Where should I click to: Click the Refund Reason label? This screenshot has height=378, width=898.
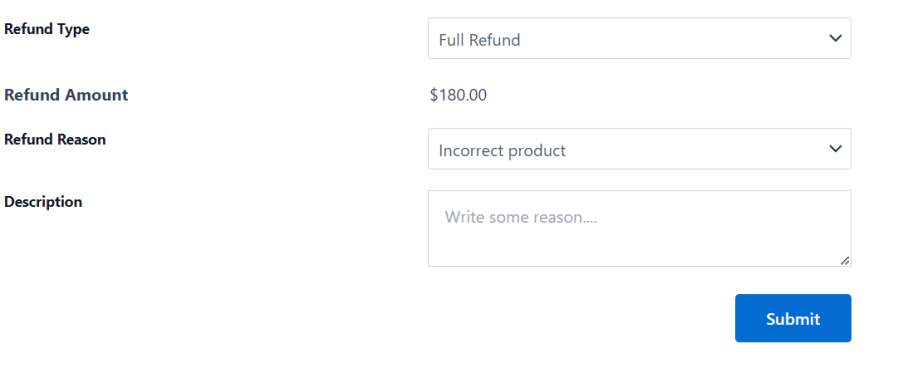55,139
